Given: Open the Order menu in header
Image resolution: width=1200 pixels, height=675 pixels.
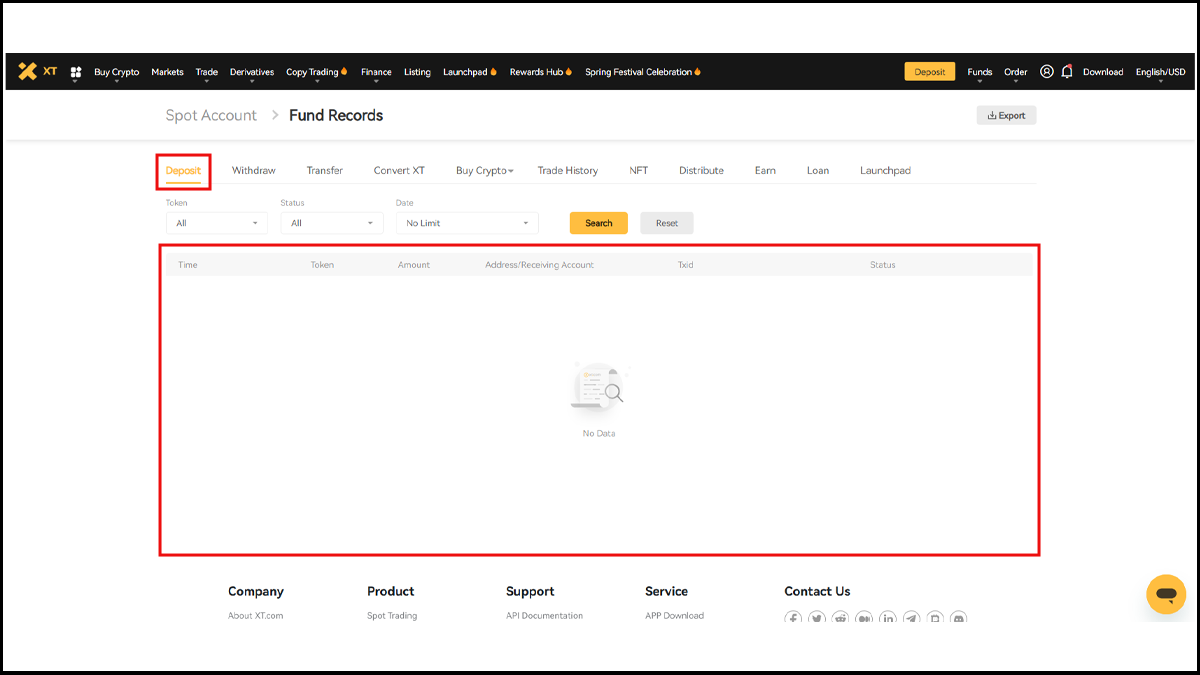Looking at the screenshot, I should click(x=1016, y=72).
